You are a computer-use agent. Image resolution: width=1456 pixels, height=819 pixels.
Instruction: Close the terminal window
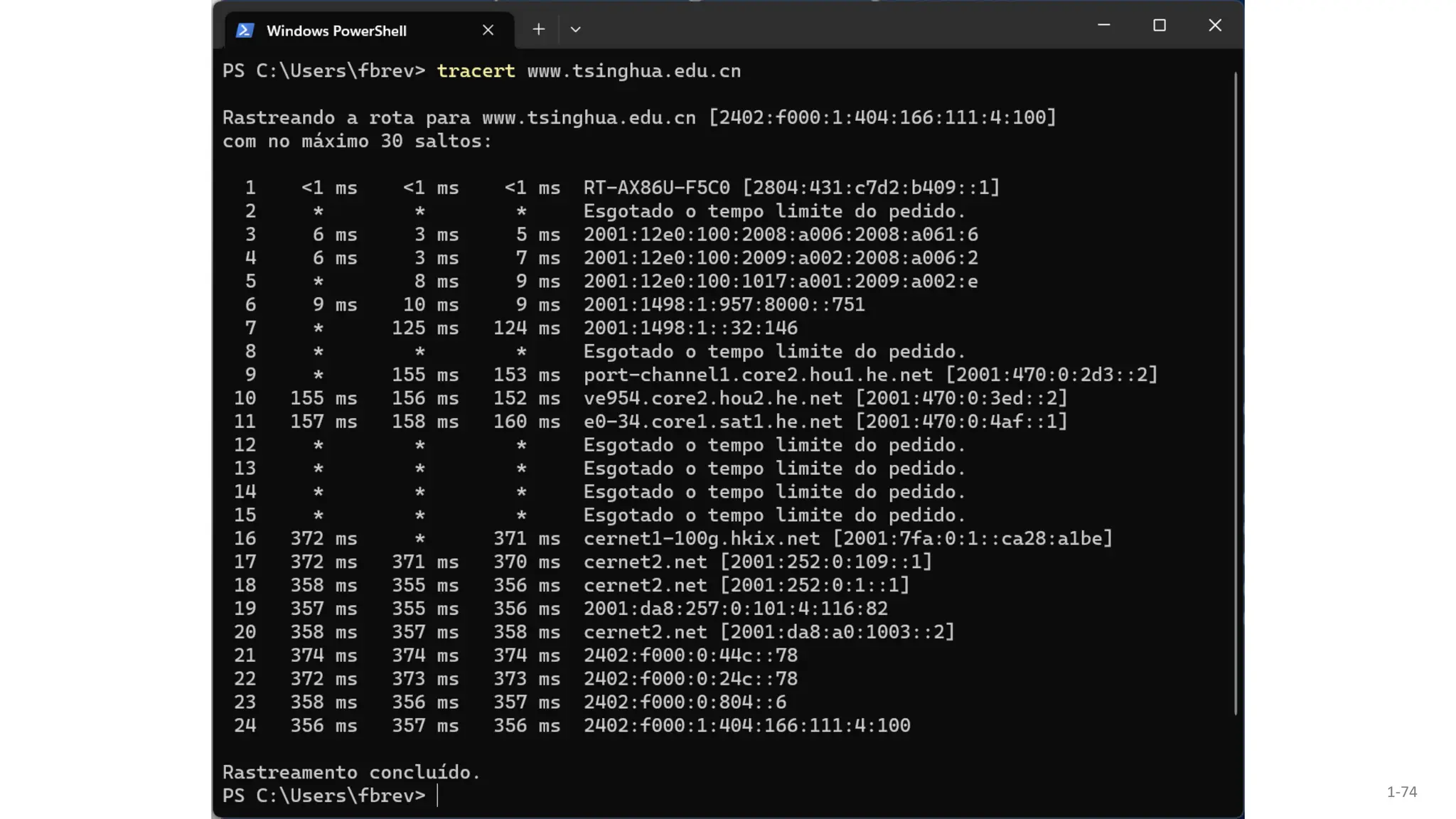pos(1215,26)
